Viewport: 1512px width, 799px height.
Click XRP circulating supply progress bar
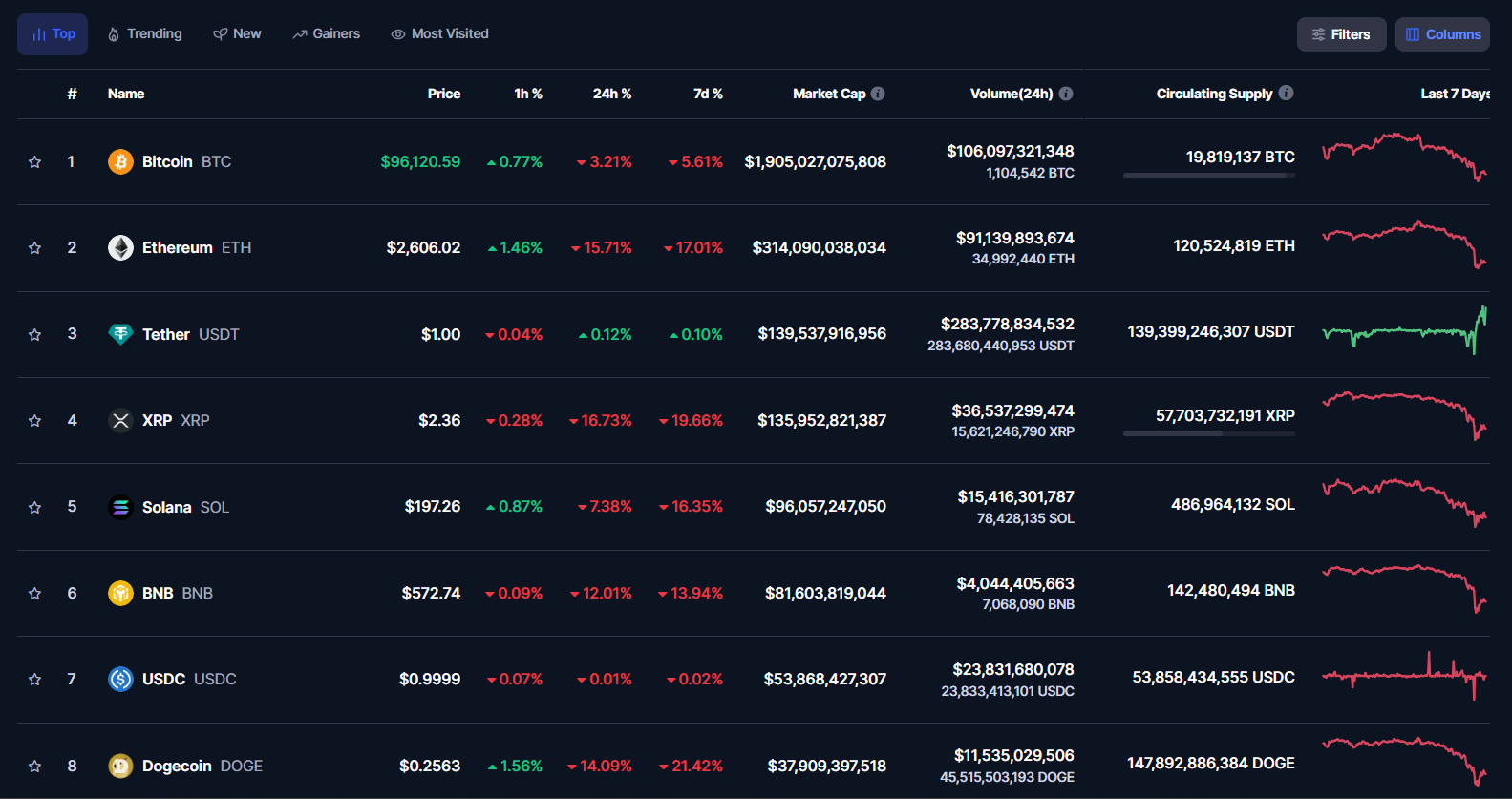pyautogui.click(x=1209, y=434)
